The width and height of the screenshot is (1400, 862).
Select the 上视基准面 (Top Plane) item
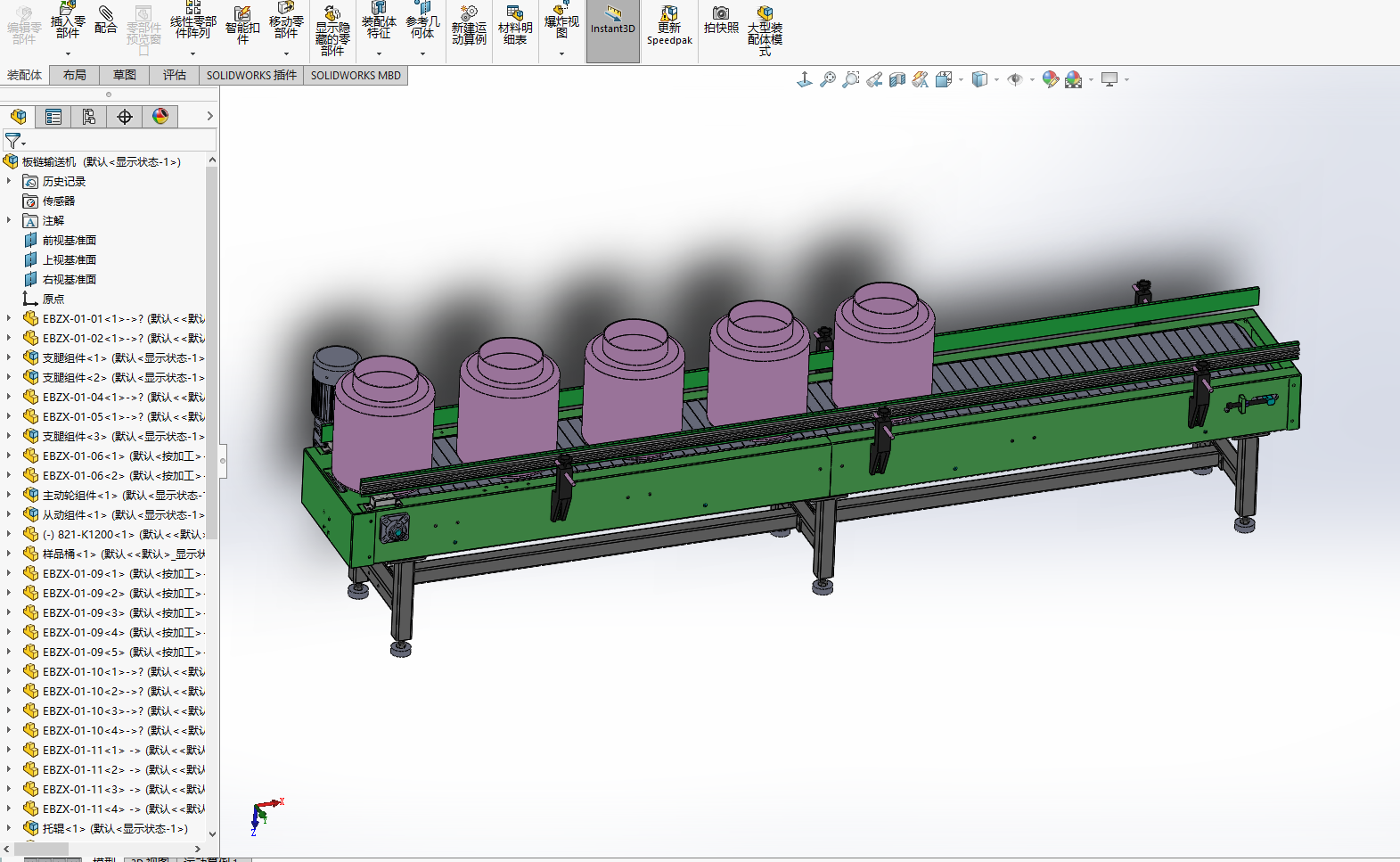coord(69,259)
